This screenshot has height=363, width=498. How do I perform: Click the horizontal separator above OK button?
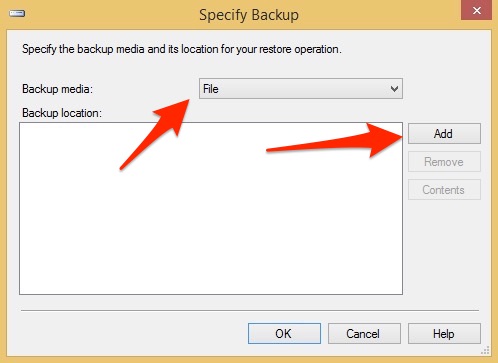(x=250, y=310)
